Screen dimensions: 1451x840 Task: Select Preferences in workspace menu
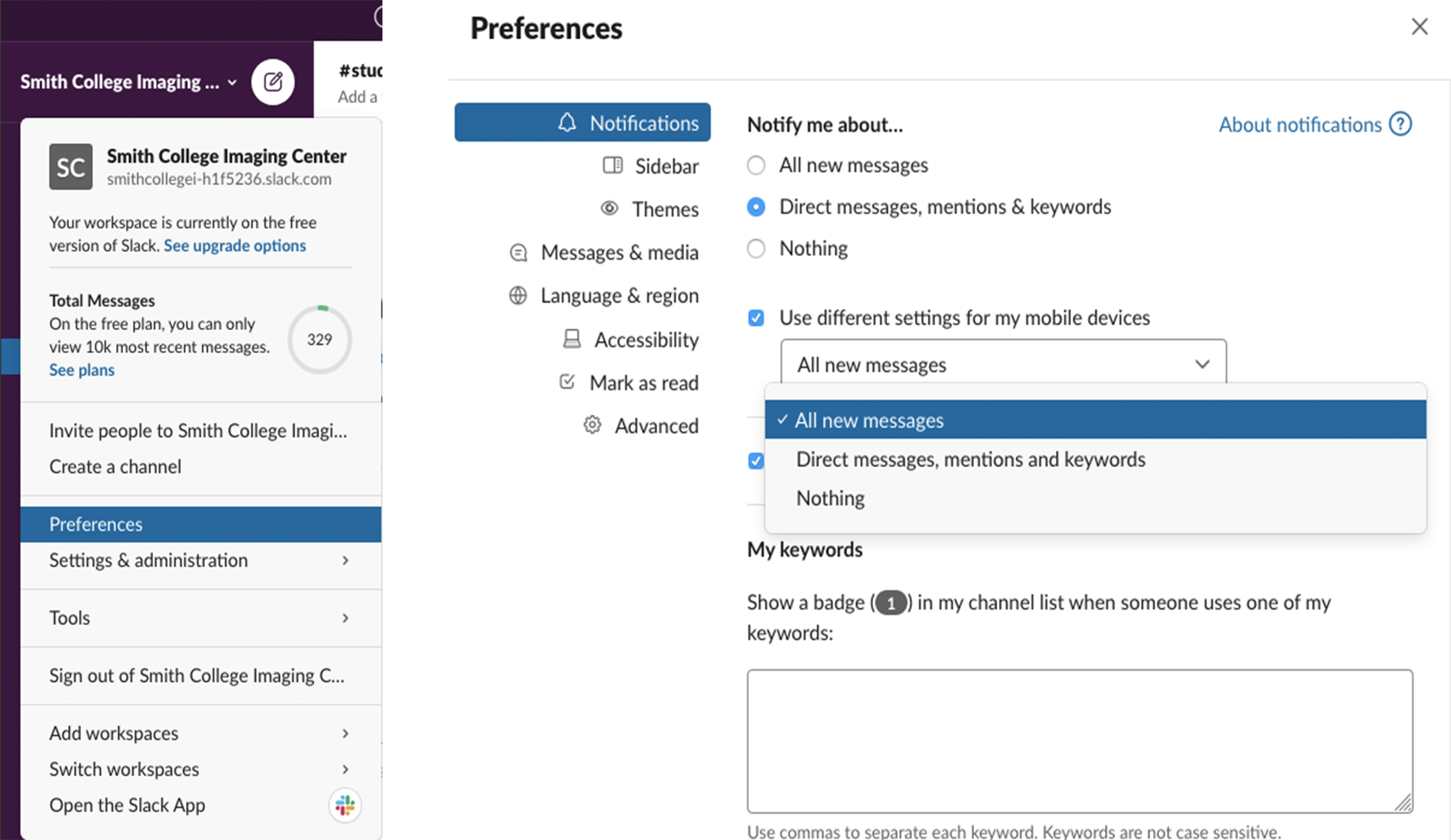point(200,524)
